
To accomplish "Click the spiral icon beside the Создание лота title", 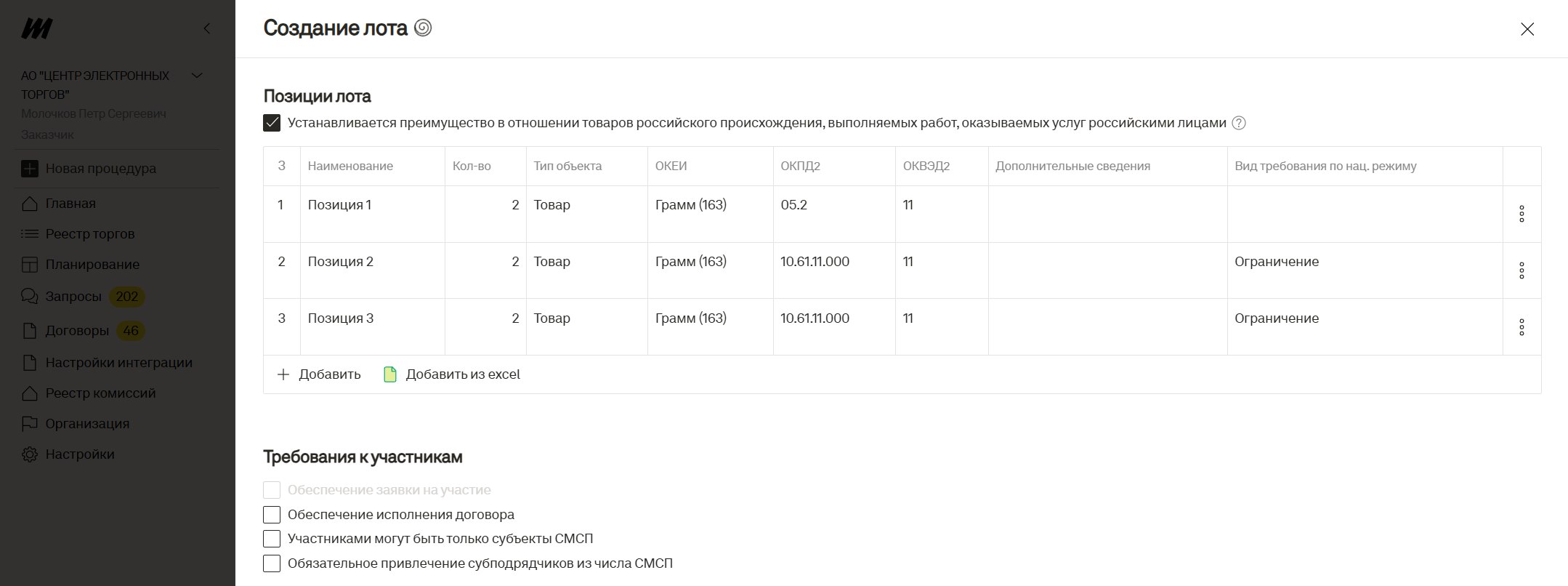I will pyautogui.click(x=423, y=28).
